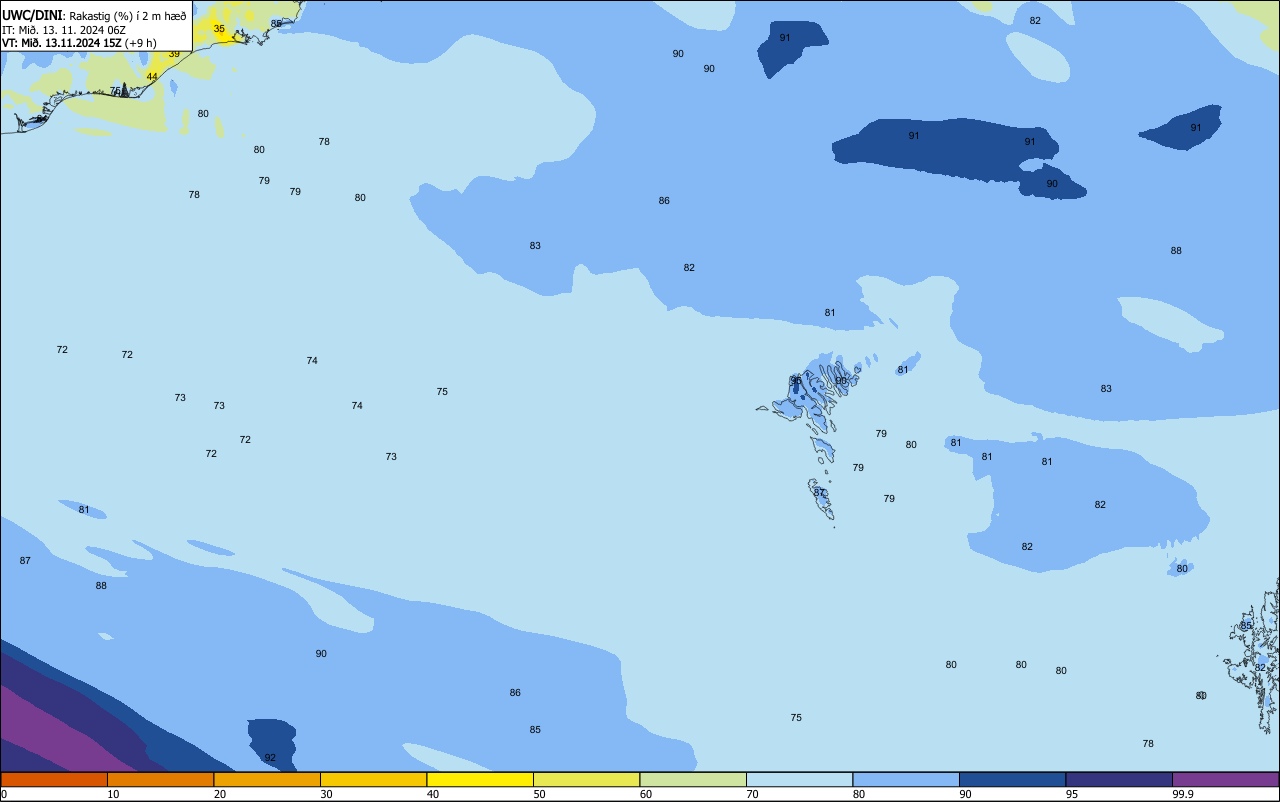Image resolution: width=1280 pixels, height=802 pixels.
Task: Click the 'IT: Mið. 13. 11. 2024 06Z' line
Action: 64,30
